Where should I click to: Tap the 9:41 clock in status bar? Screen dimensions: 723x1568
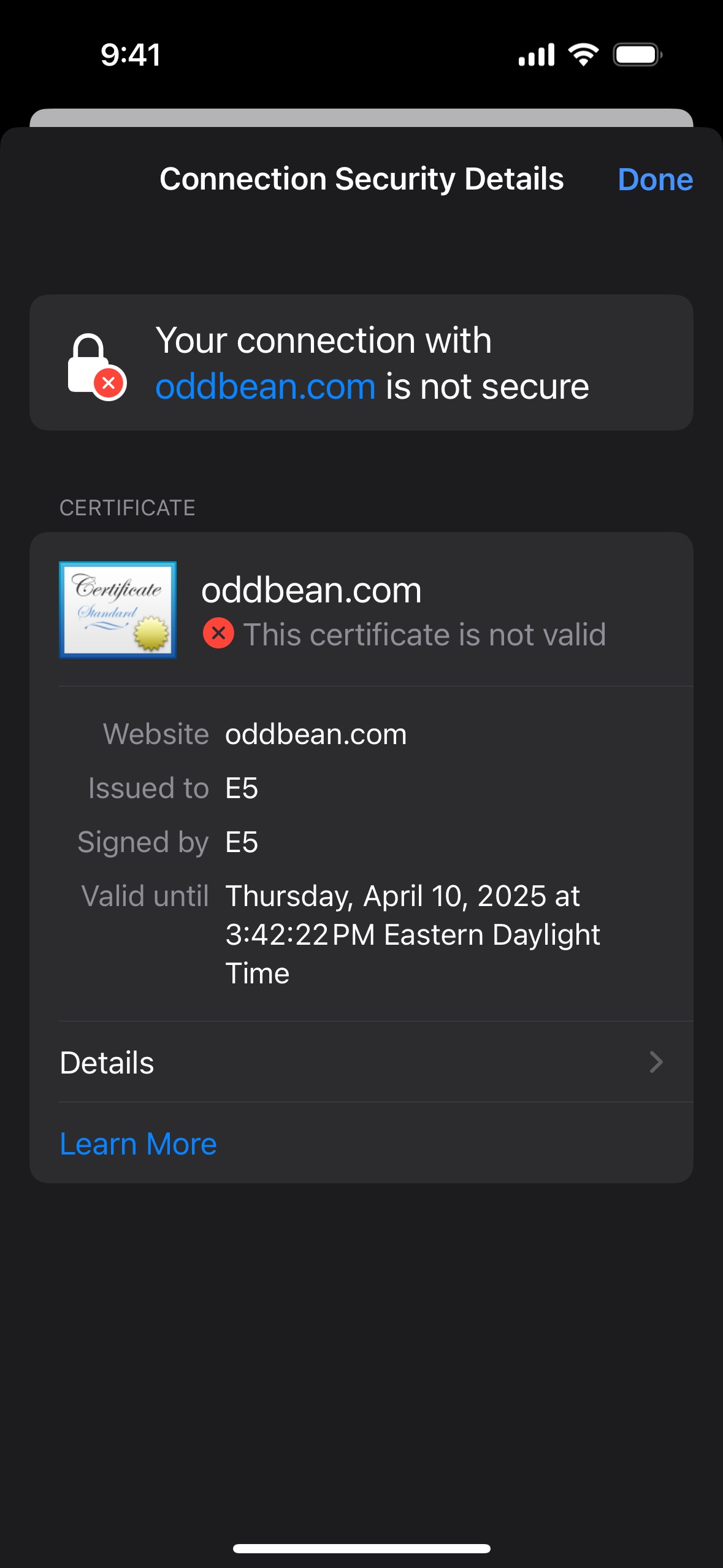click(131, 55)
